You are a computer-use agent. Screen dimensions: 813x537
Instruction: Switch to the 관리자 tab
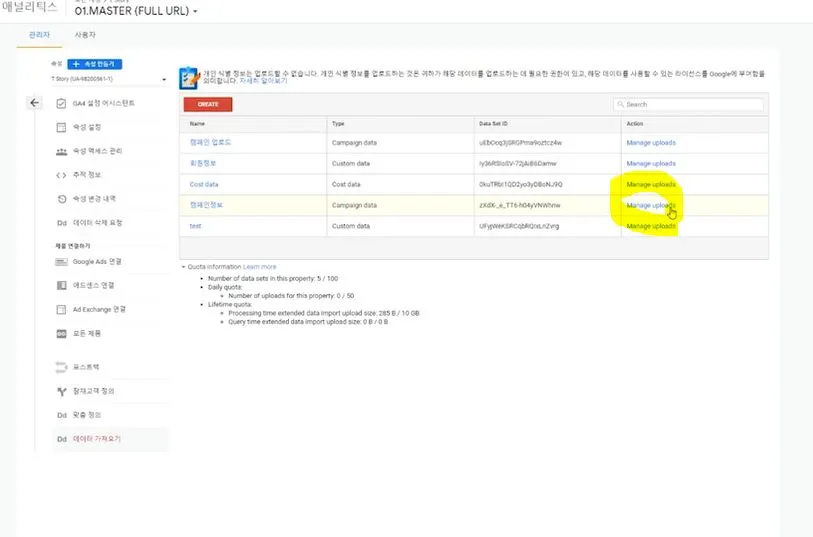(39, 35)
